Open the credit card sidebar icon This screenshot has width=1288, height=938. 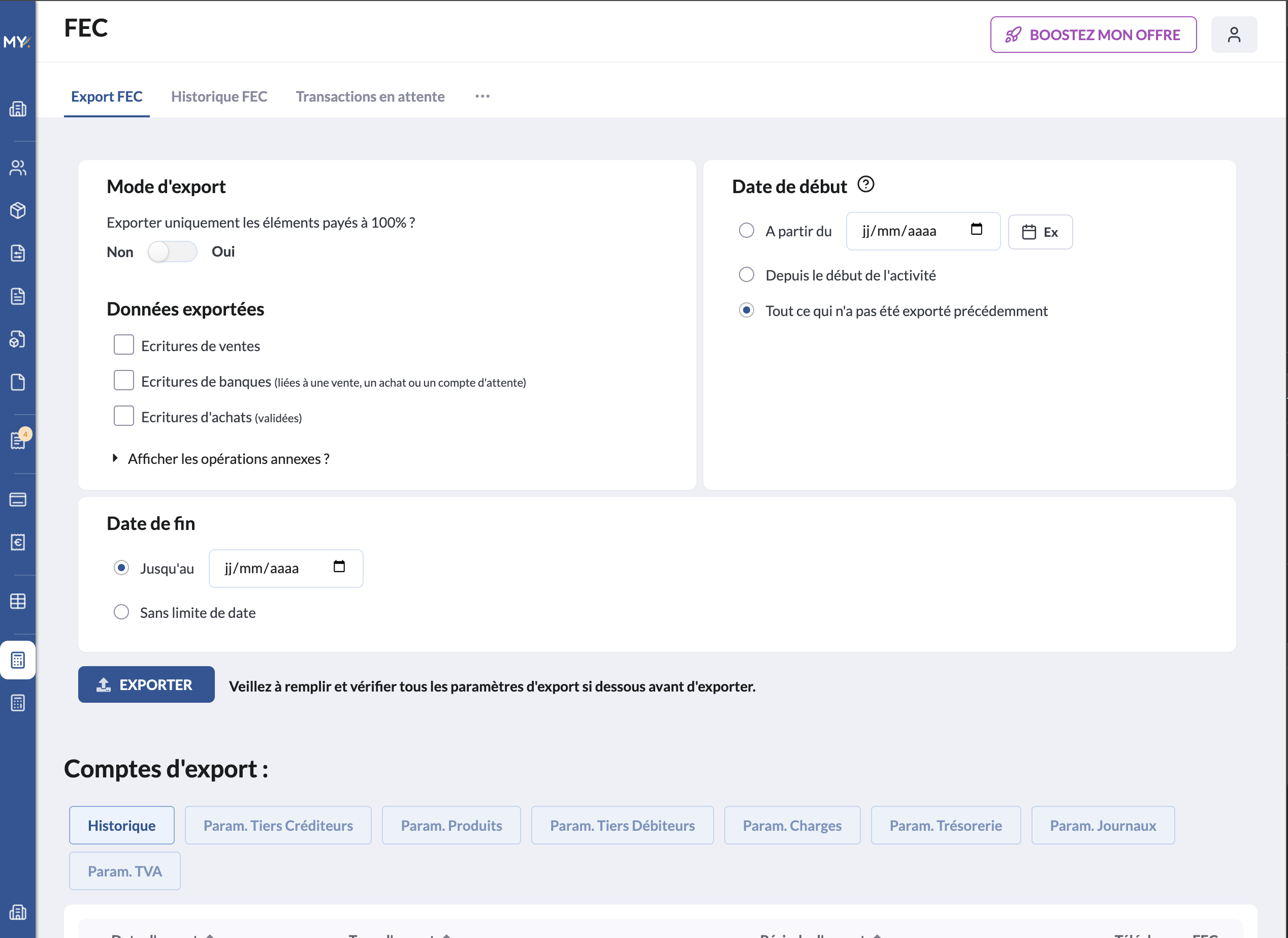tap(18, 499)
